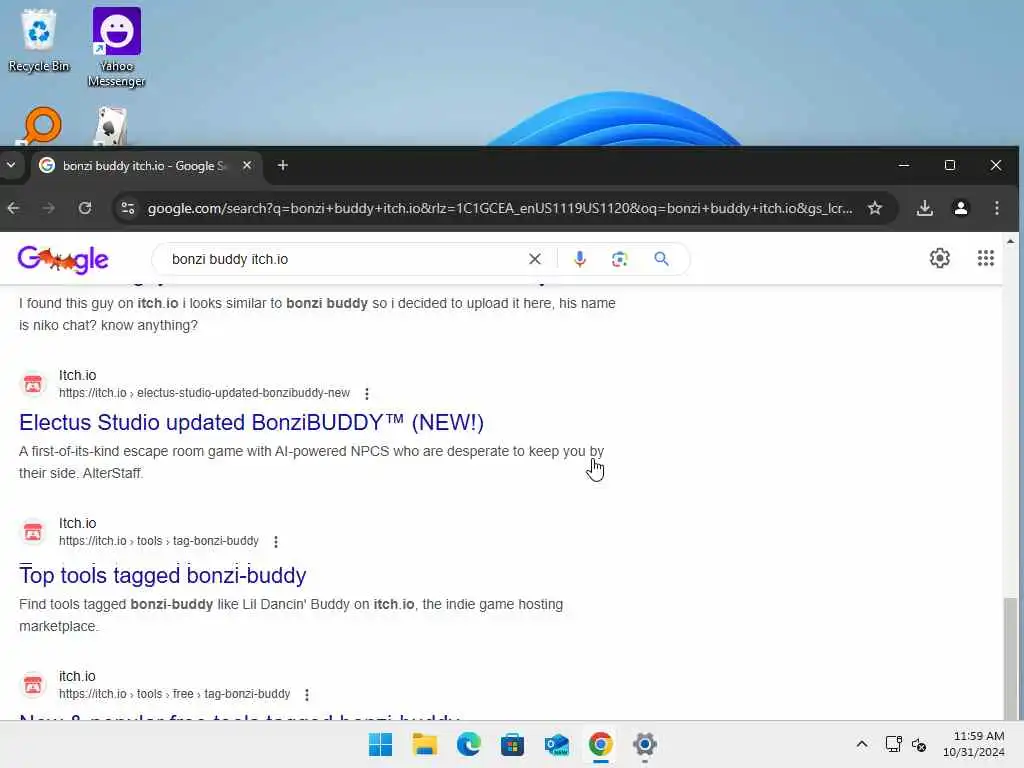The image size is (1024, 768).
Task: Click the Chrome address bar URL
Action: [x=500, y=208]
